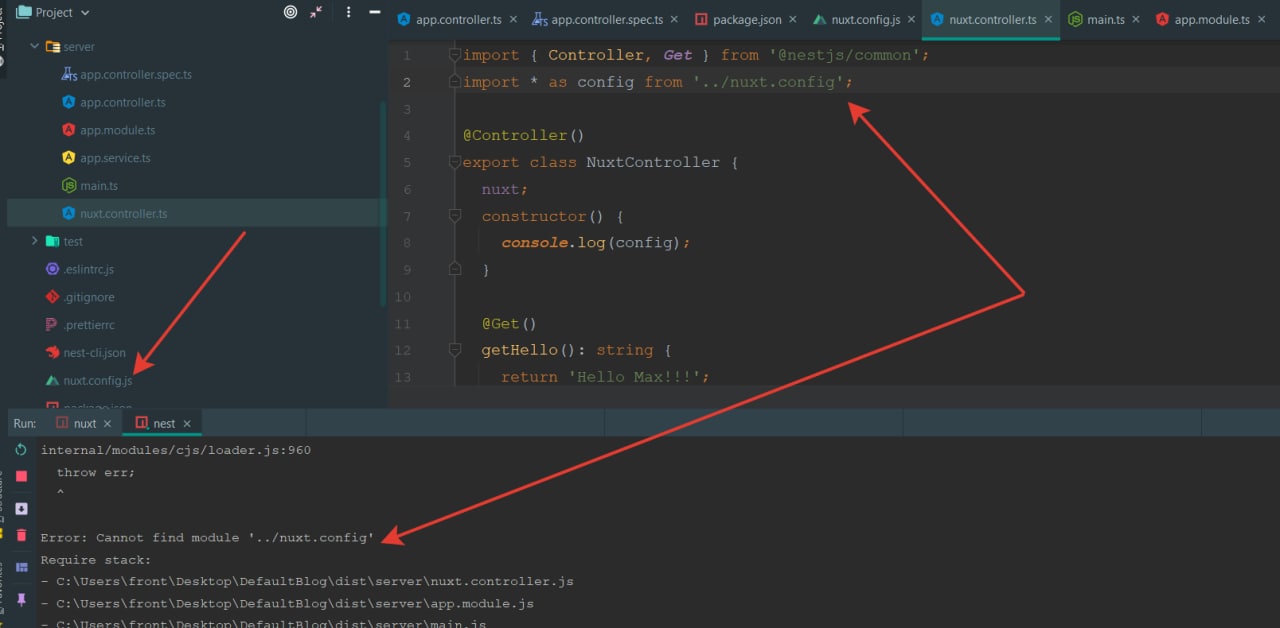
Task: Collapse the server folder
Action: [35, 47]
